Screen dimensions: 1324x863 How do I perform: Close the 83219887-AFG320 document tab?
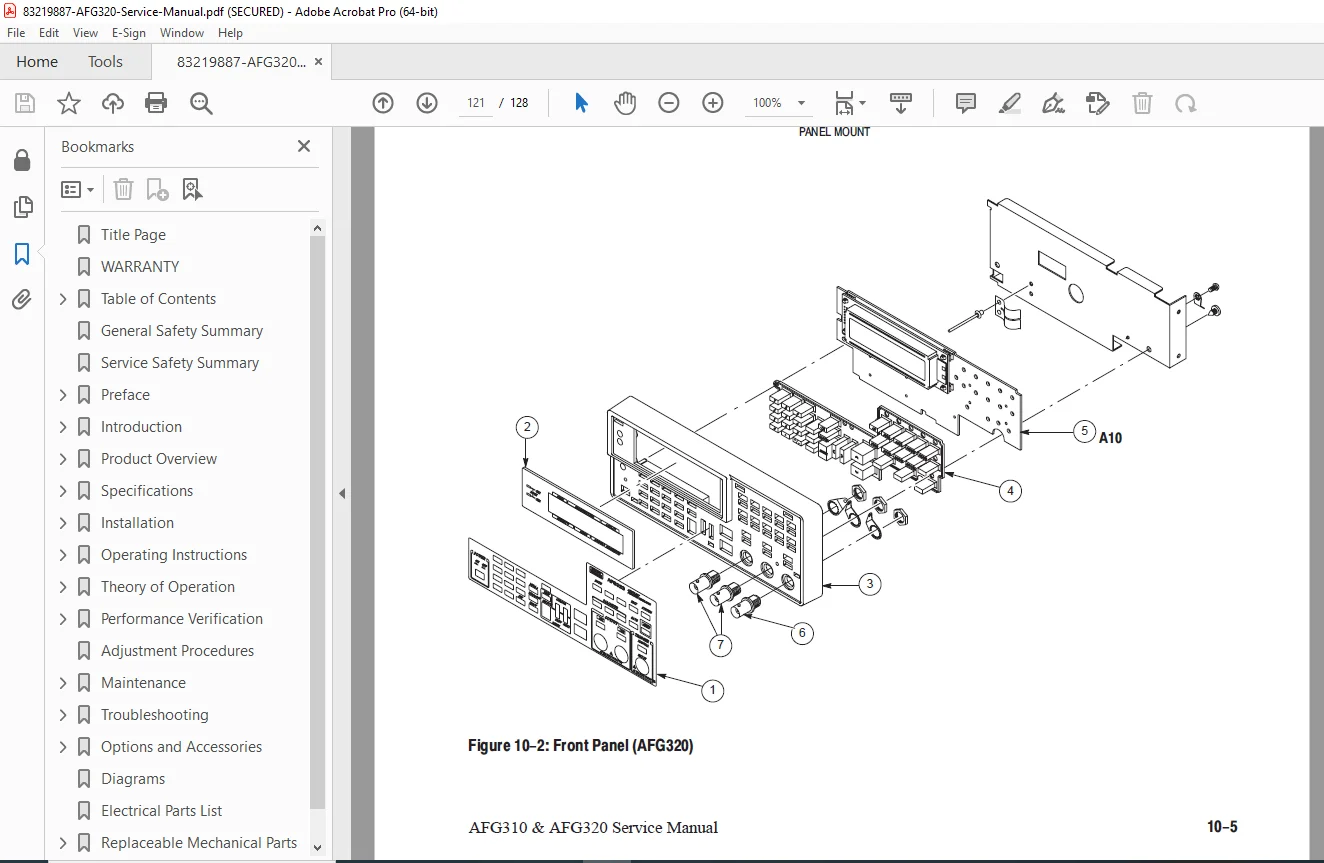[x=318, y=62]
